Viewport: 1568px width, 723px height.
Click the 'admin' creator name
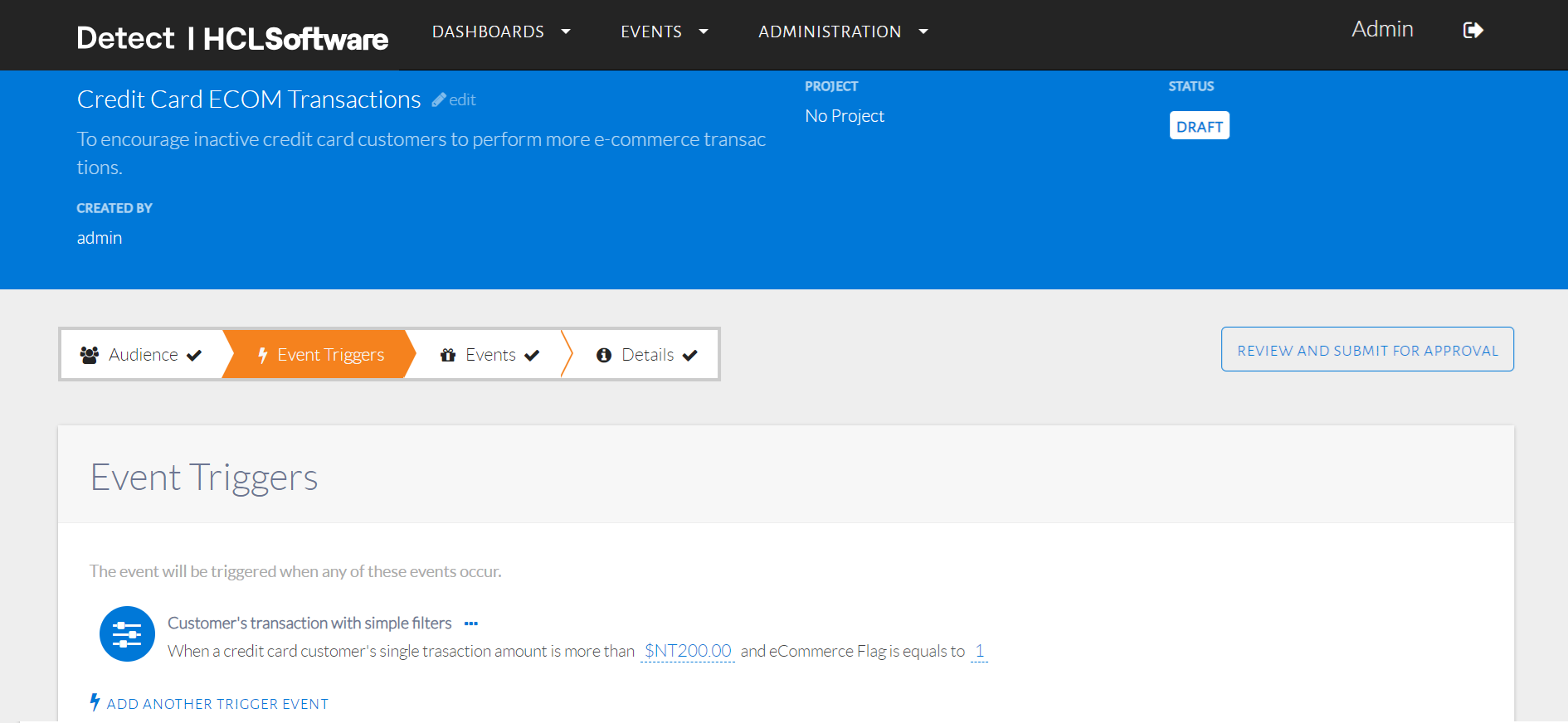pos(100,238)
